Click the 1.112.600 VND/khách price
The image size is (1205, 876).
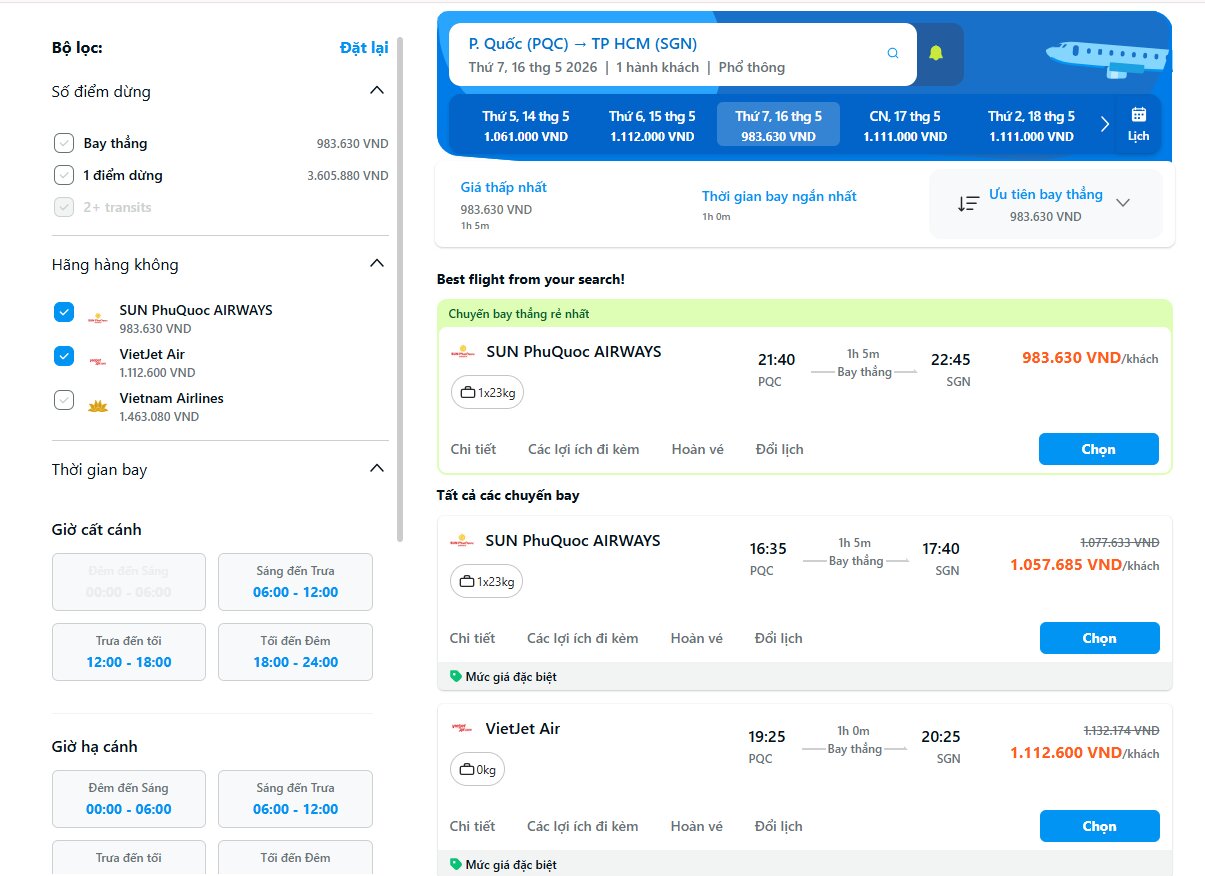(x=1084, y=752)
